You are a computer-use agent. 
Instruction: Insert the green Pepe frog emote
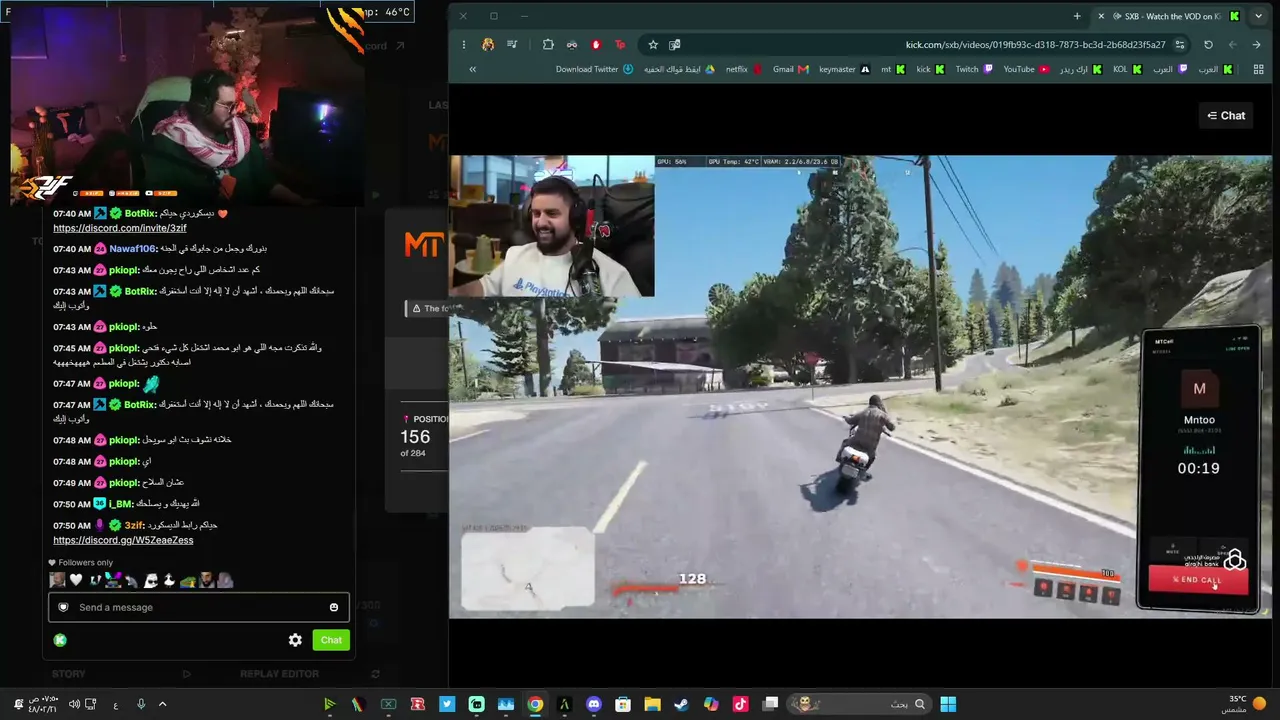click(x=187, y=580)
